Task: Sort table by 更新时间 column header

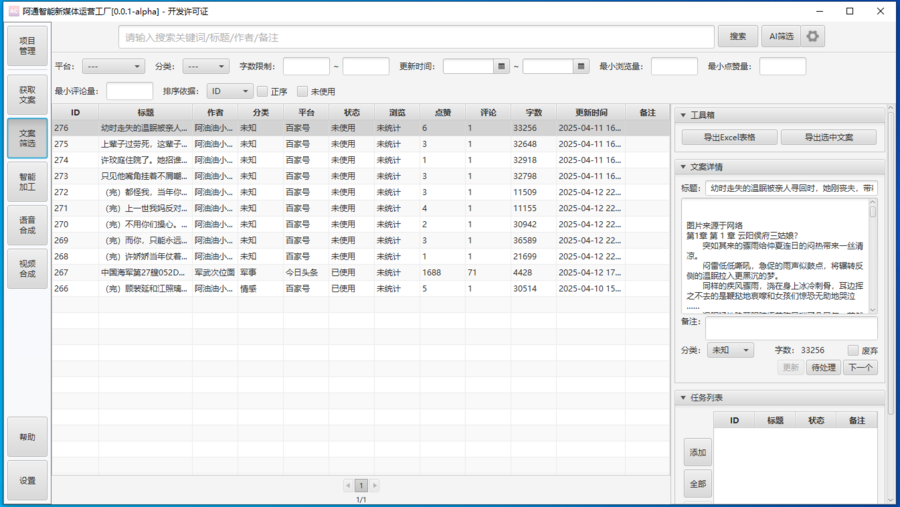Action: pos(591,113)
